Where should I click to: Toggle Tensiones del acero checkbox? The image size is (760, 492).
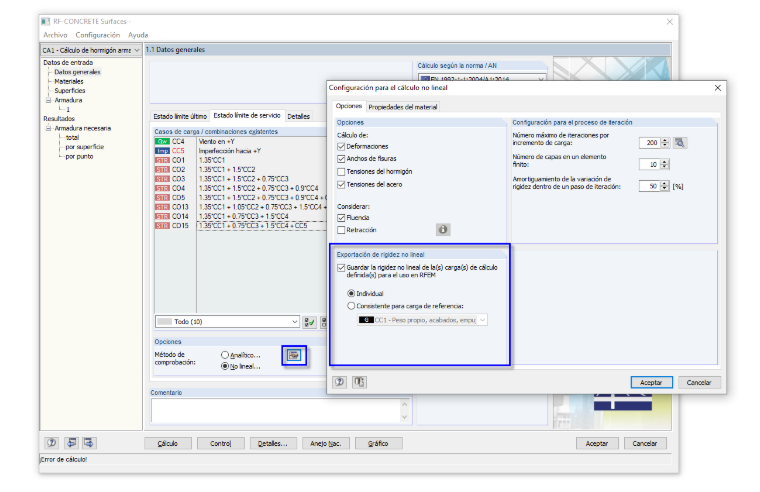(341, 185)
